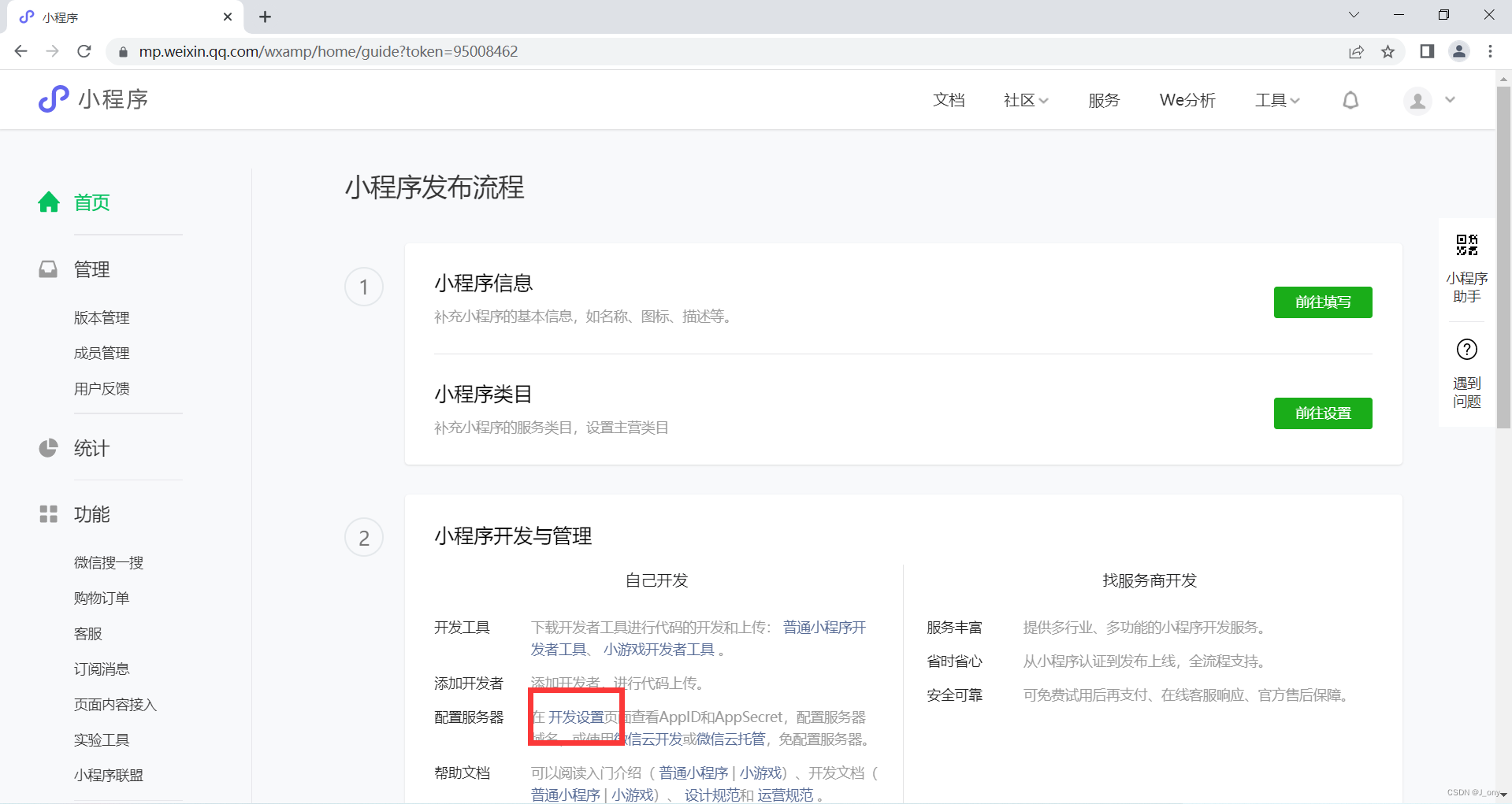Open 用户反馈 in the sidebar
Screen dimensions: 1512x804
(x=102, y=388)
